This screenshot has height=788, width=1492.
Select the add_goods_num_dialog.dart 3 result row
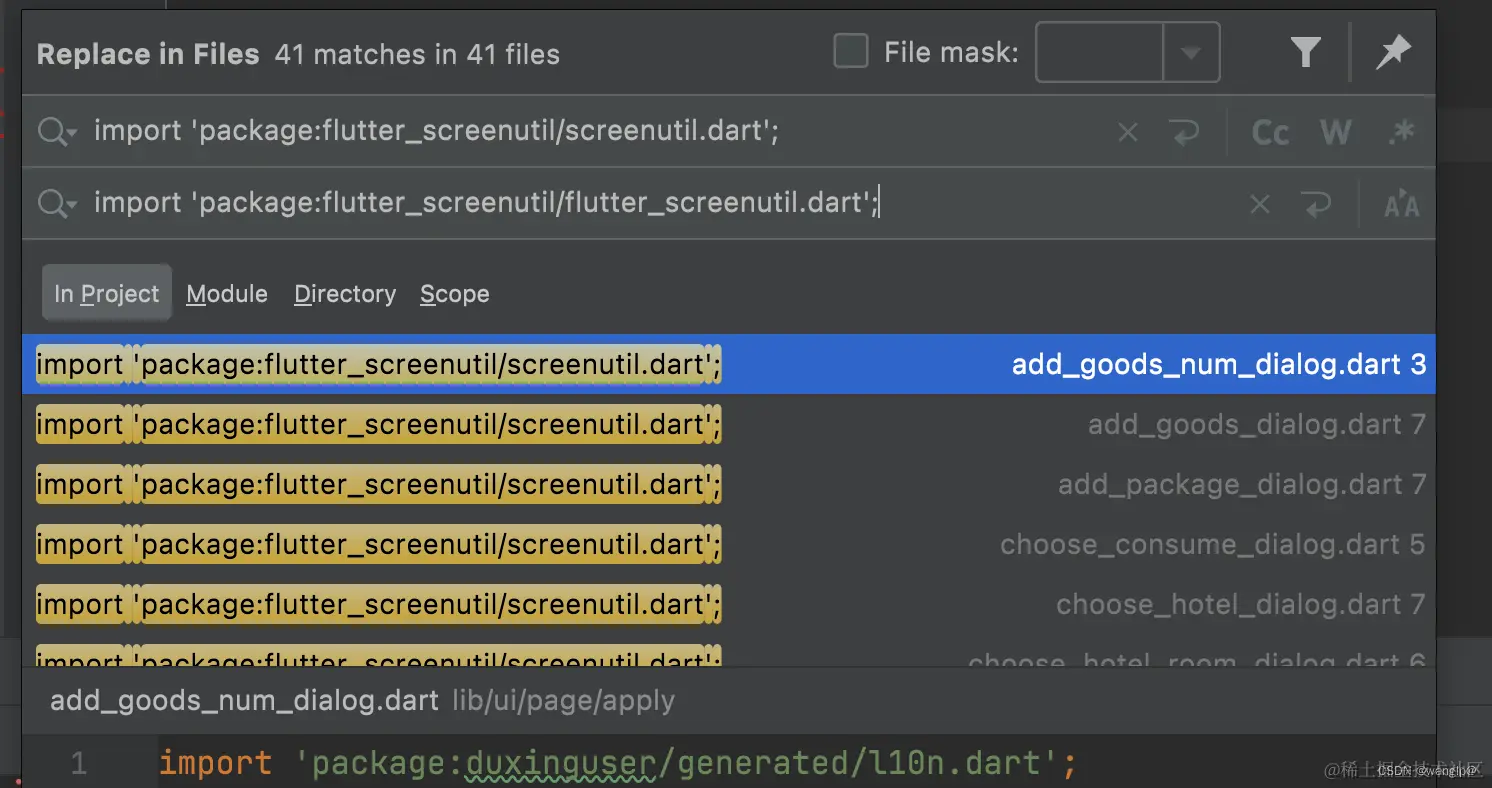pos(729,364)
